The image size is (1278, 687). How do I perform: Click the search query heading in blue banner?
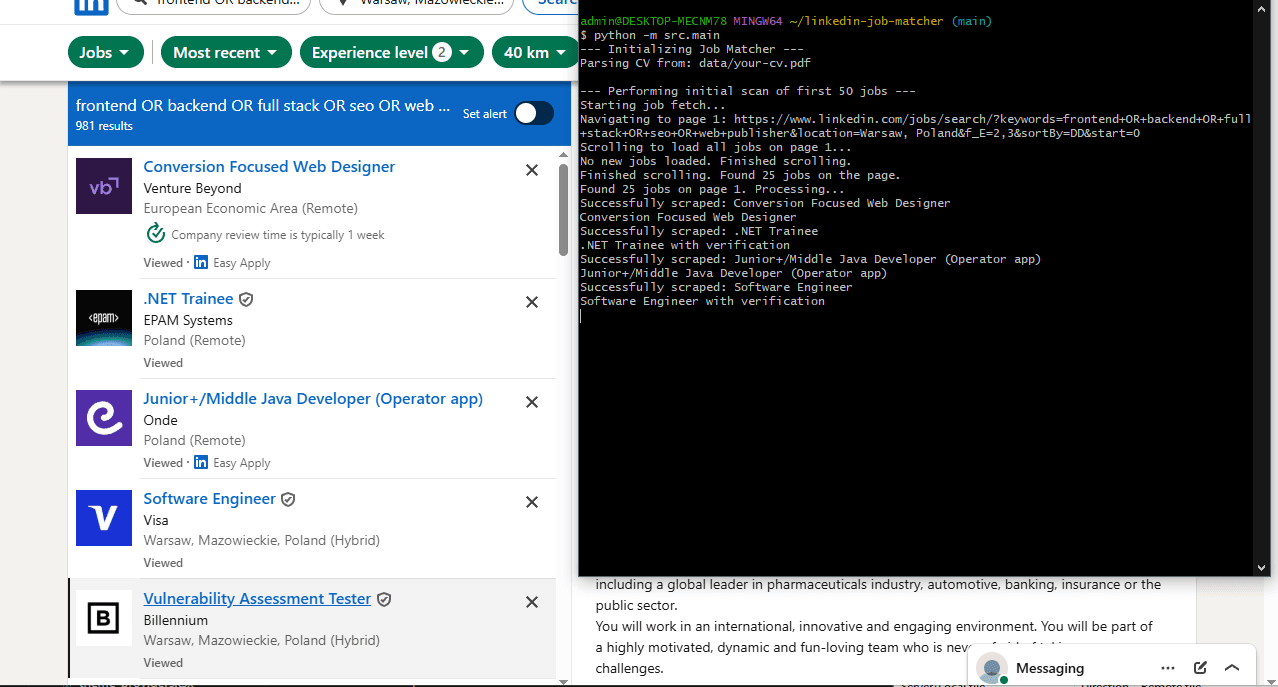(263, 105)
